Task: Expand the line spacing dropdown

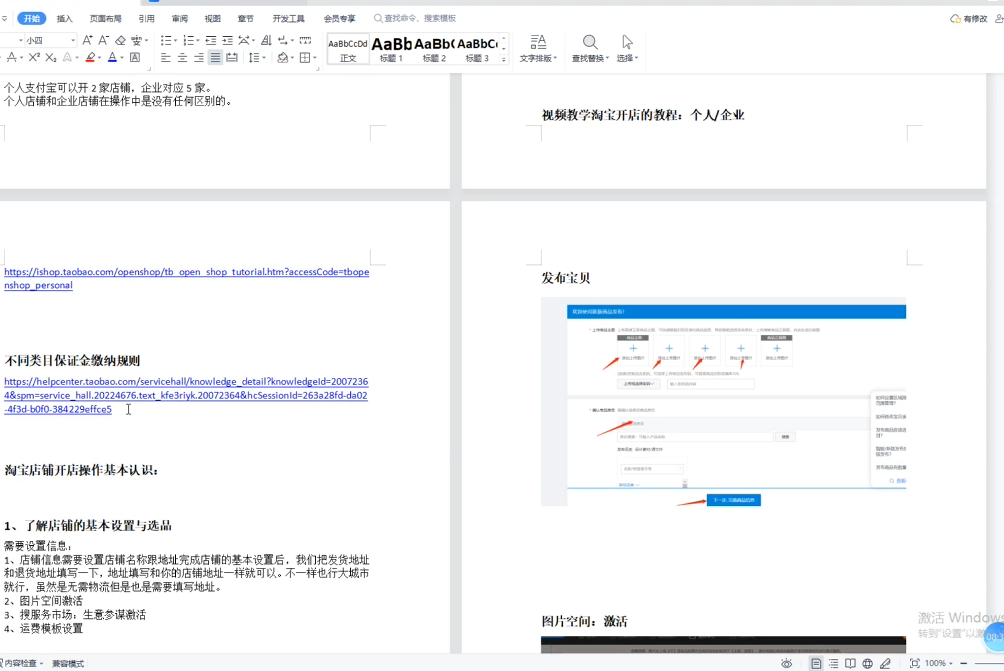Action: pos(263,58)
